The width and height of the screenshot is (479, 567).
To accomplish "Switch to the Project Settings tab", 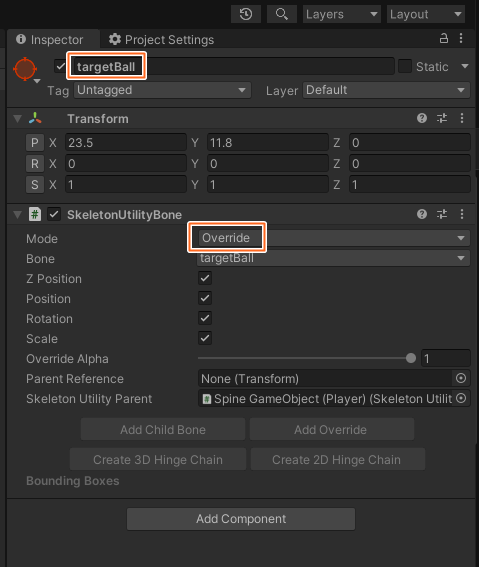I will pyautogui.click(x=162, y=39).
